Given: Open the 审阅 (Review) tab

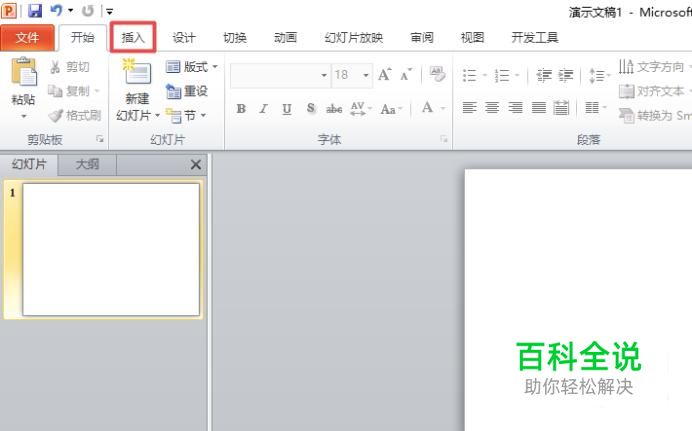Looking at the screenshot, I should [422, 37].
